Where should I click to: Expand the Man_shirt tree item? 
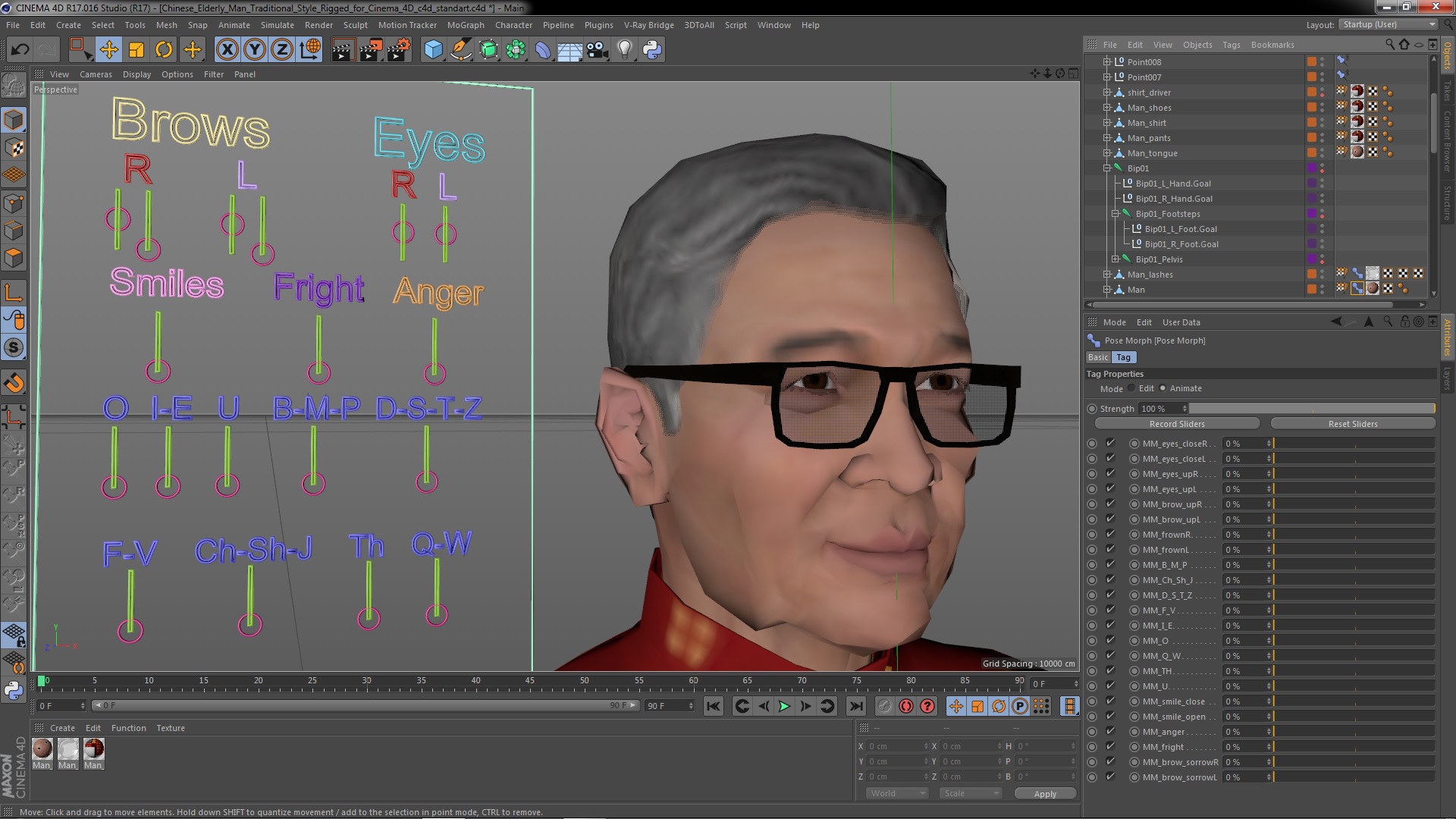[1106, 123]
